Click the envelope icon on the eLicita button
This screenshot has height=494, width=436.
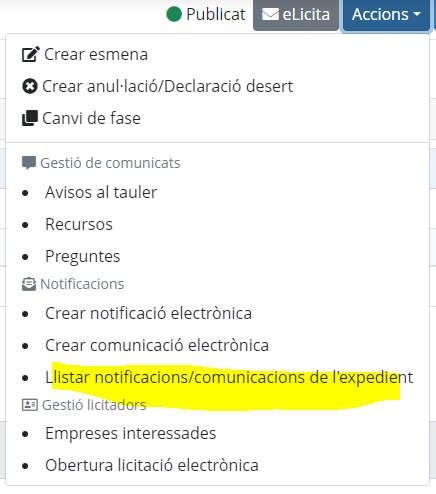click(270, 14)
